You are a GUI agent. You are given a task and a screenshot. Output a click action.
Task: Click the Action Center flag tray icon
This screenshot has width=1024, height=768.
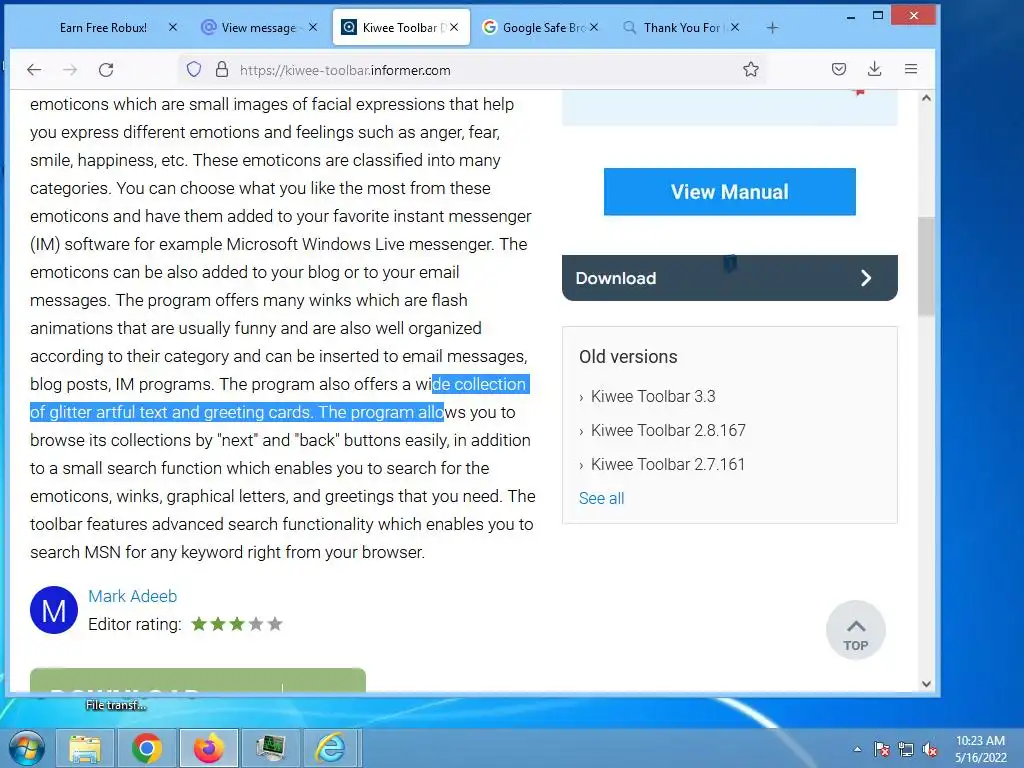882,749
